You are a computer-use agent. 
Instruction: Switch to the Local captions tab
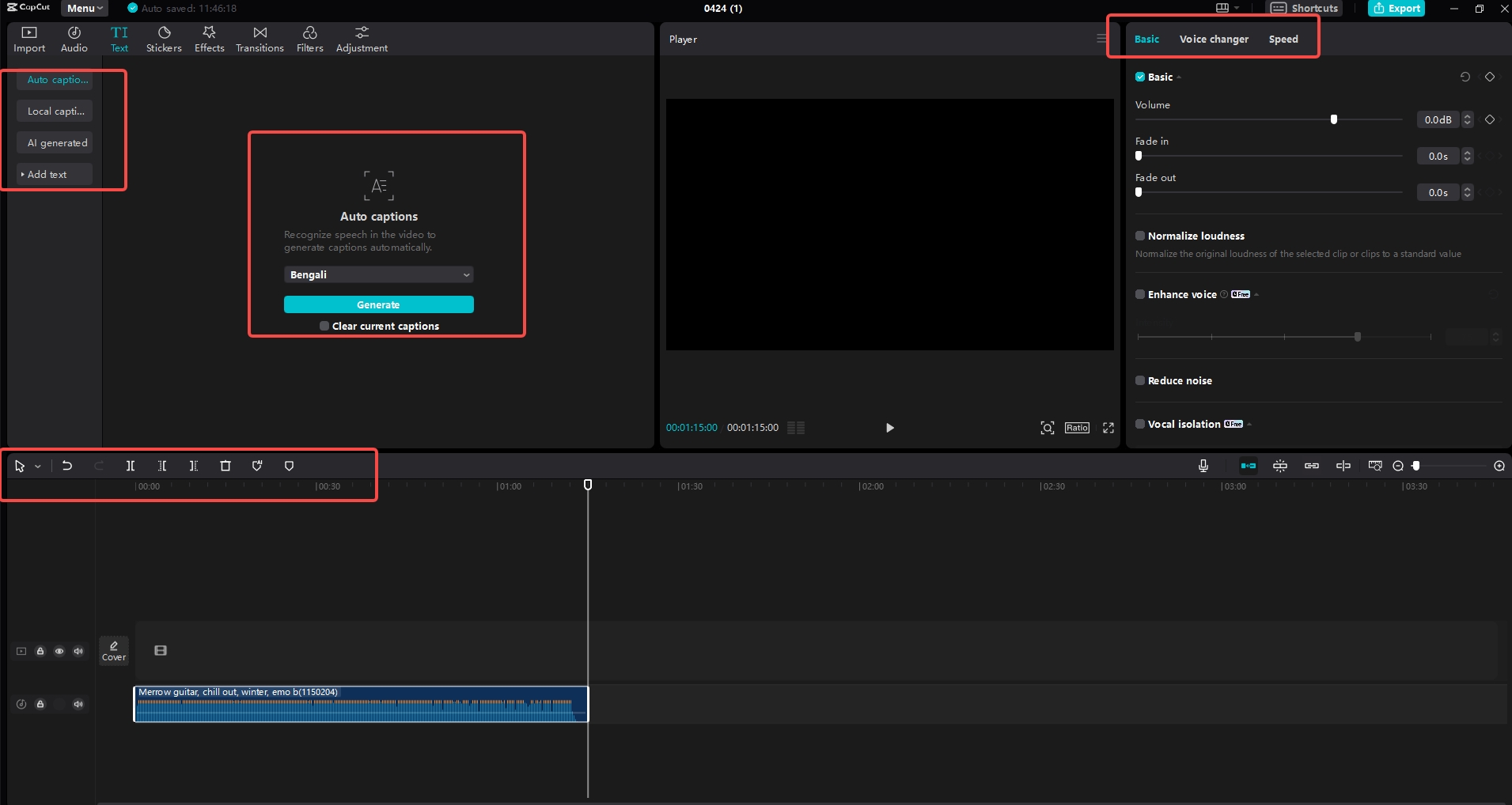pyautogui.click(x=55, y=111)
